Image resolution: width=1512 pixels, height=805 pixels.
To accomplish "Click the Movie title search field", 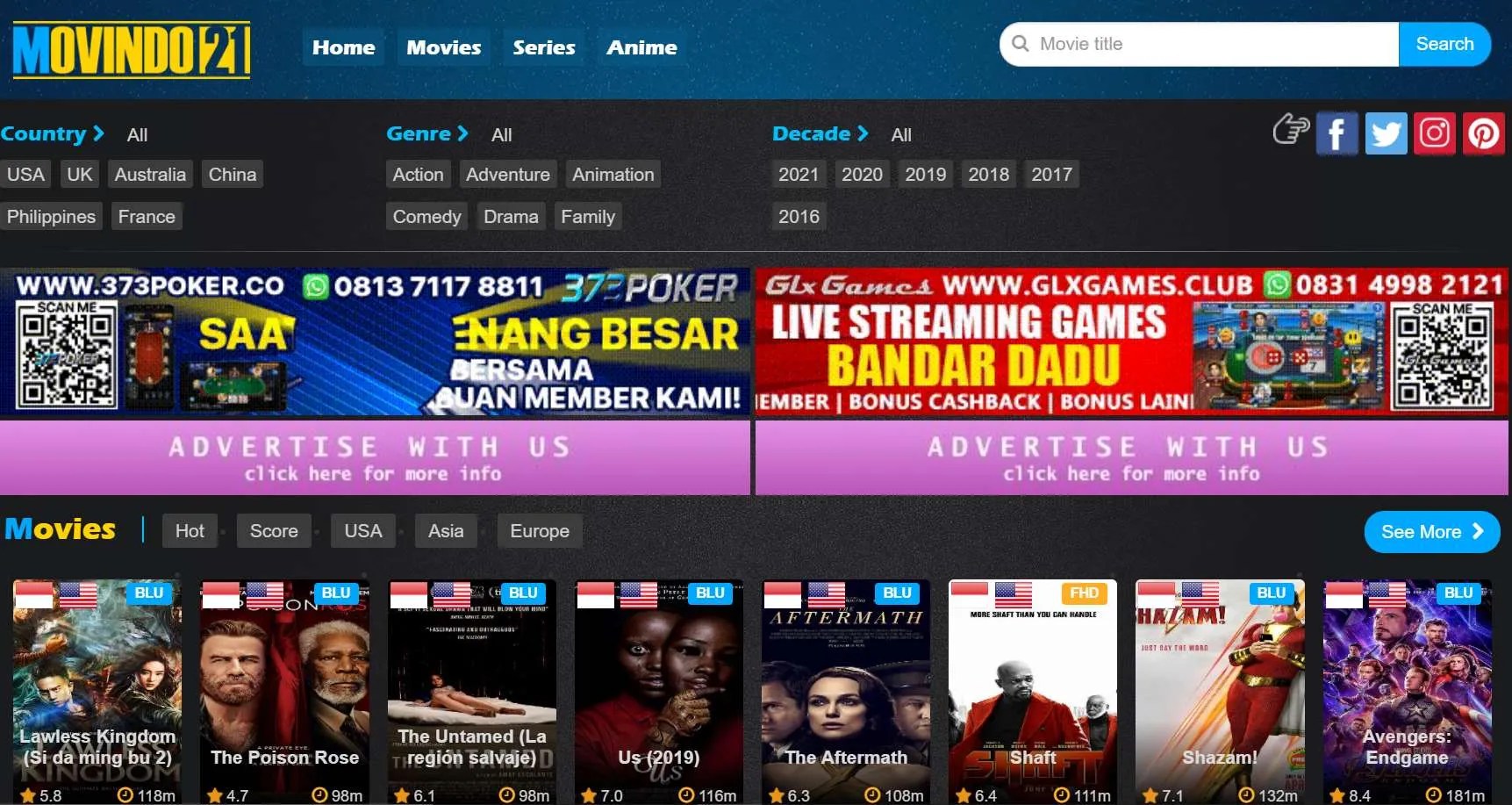I will point(1199,44).
